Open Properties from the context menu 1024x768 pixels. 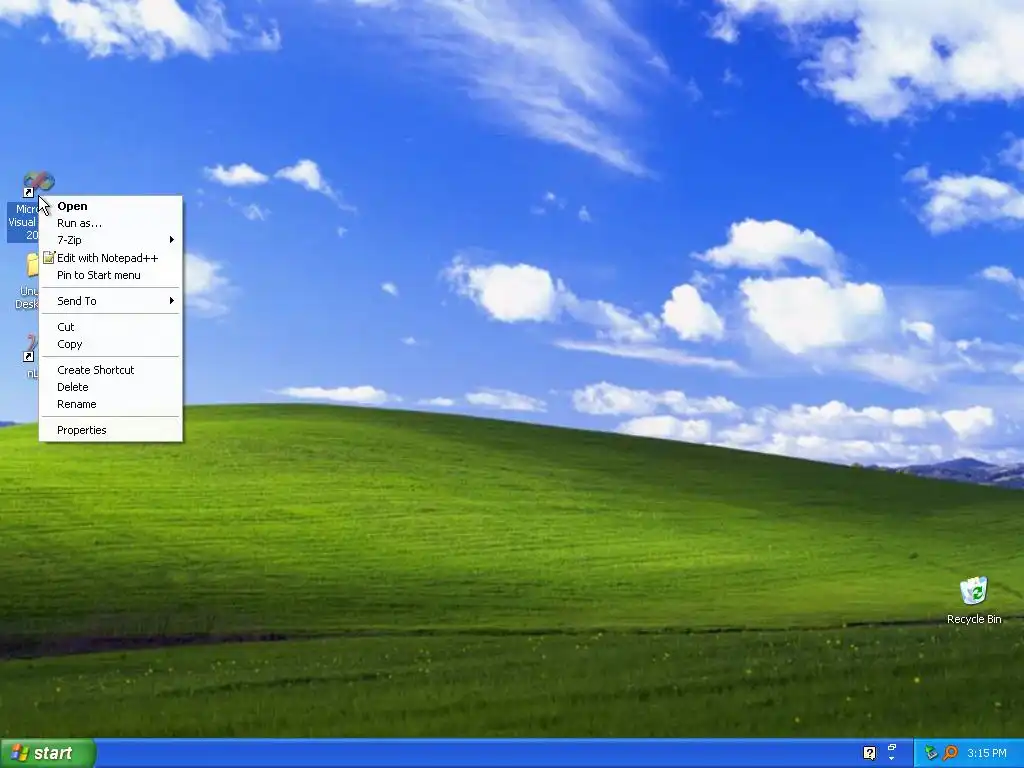point(111,430)
